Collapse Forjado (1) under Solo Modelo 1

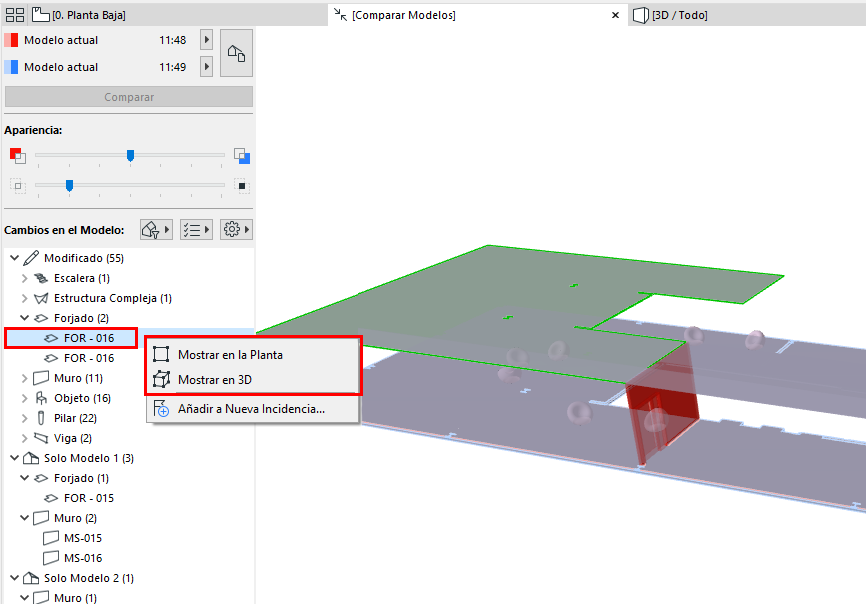24,478
